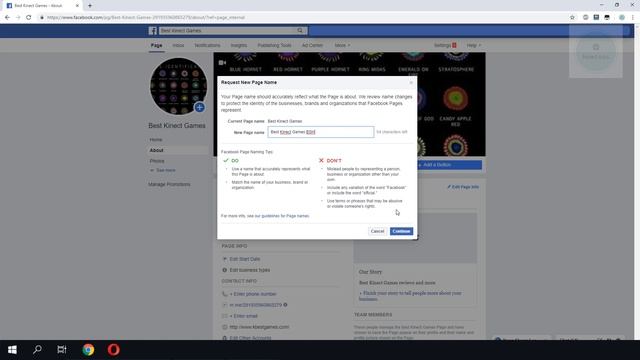The height and width of the screenshot is (360, 640).
Task: Click the browser Forward arrow
Action: (x=18, y=18)
